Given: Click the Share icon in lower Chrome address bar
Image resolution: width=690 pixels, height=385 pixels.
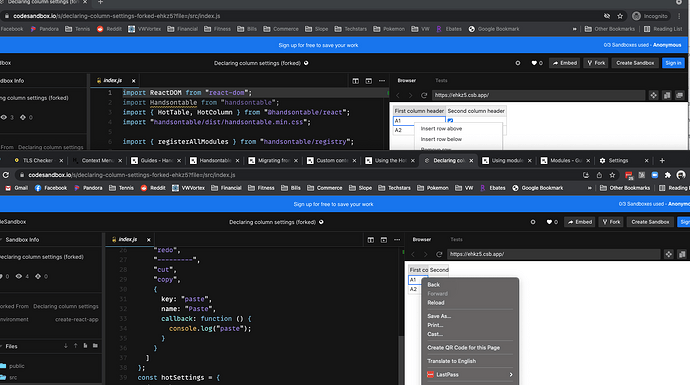Looking at the screenshot, I should [599, 175].
